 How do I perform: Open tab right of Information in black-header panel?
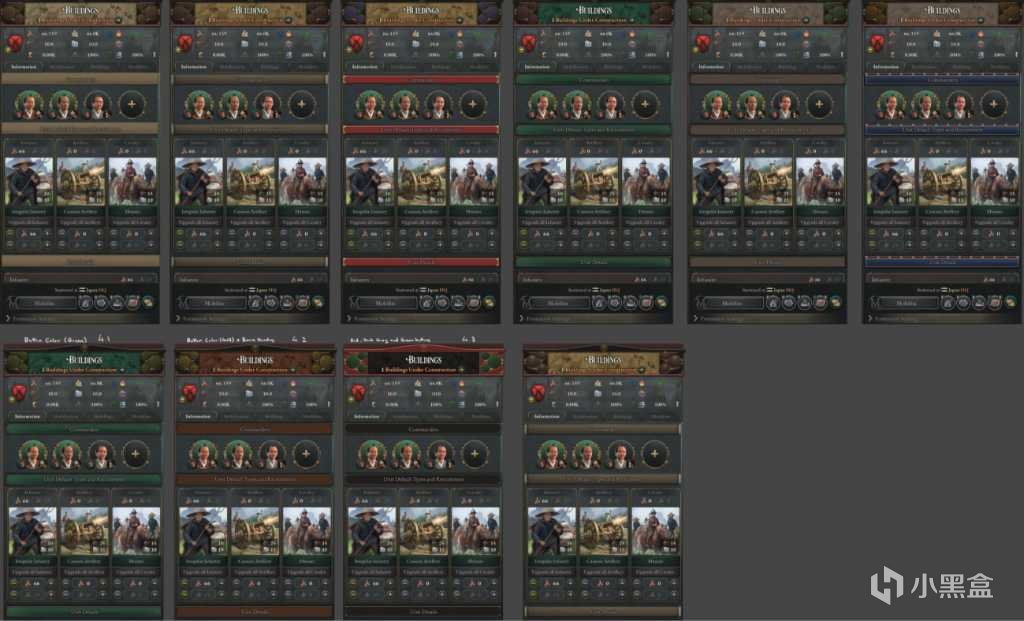404,416
